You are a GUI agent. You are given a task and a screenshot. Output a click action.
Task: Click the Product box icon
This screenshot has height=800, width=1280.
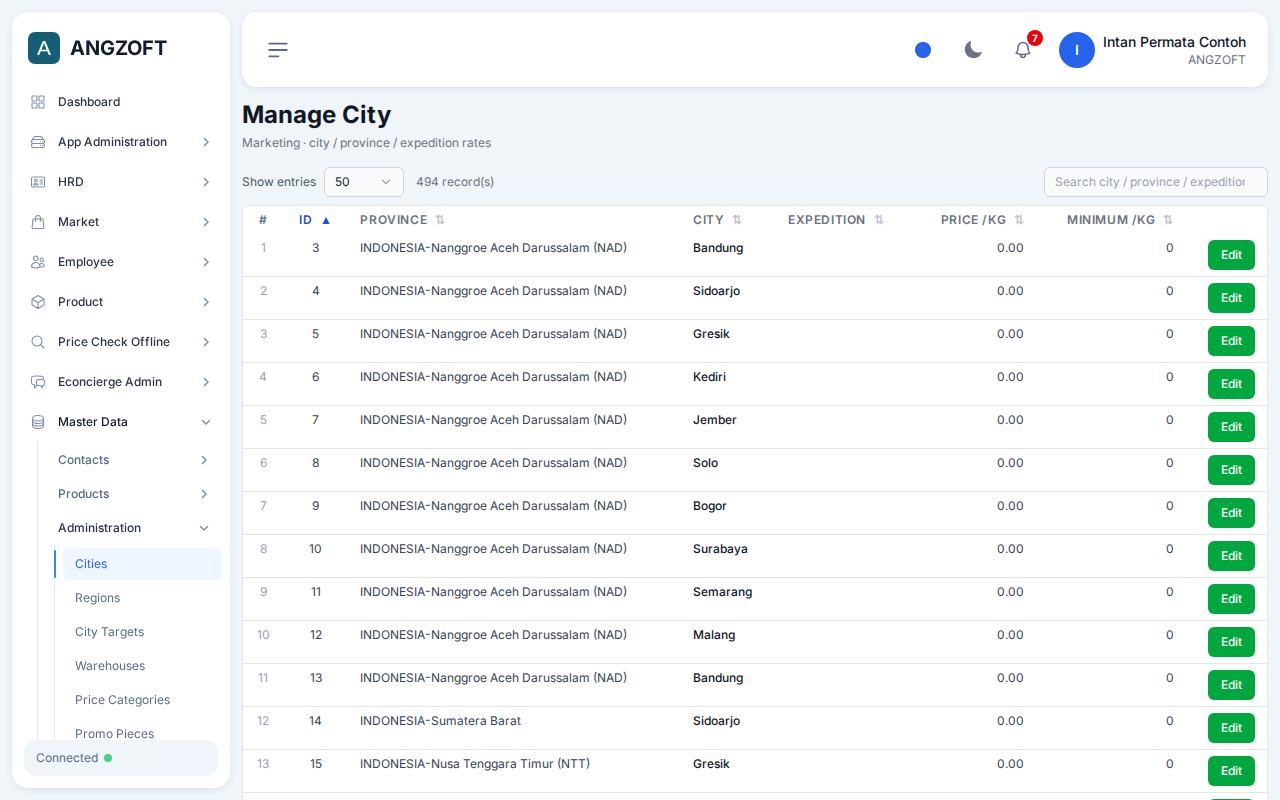point(38,302)
